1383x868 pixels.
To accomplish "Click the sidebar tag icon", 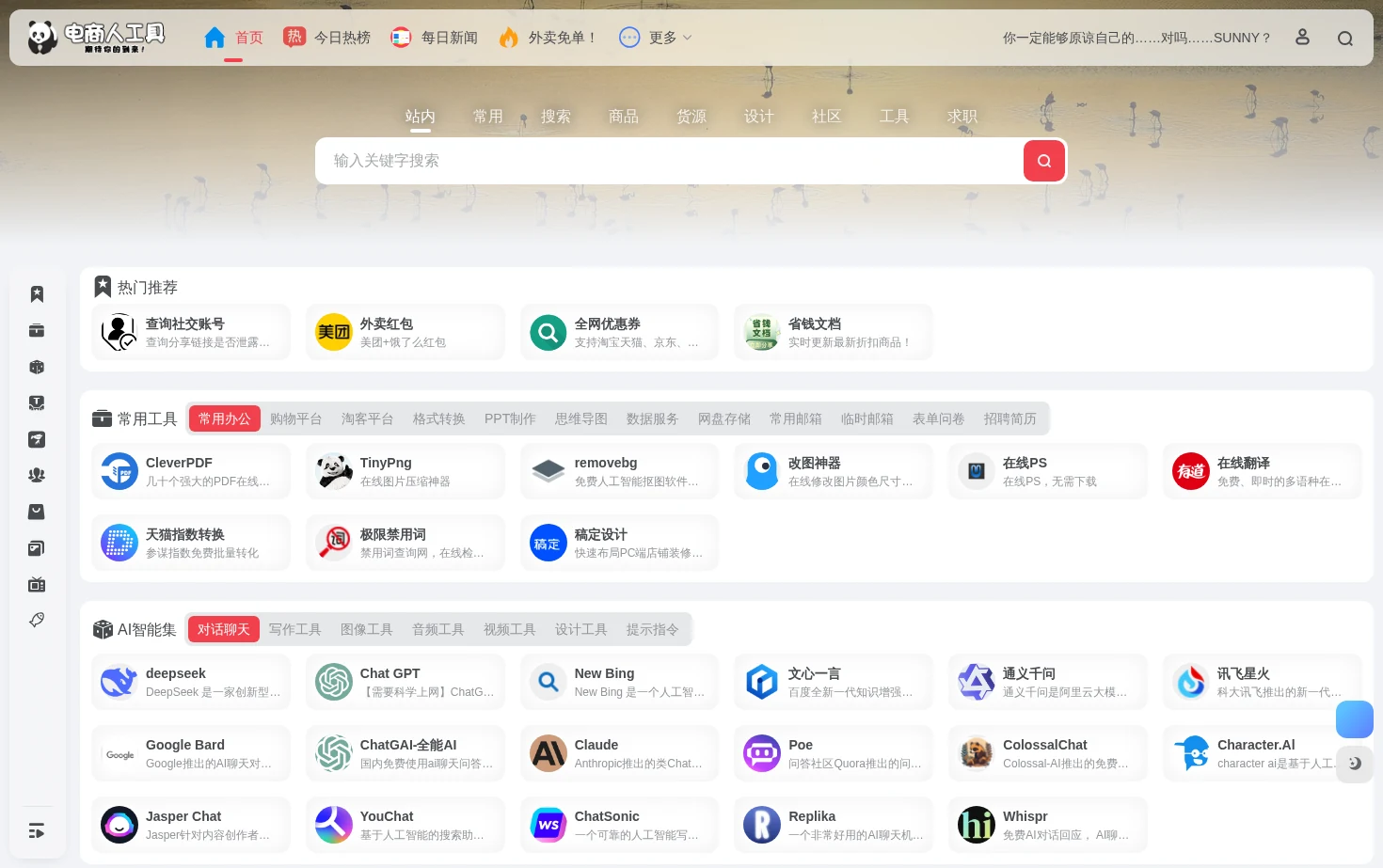I will tap(37, 620).
